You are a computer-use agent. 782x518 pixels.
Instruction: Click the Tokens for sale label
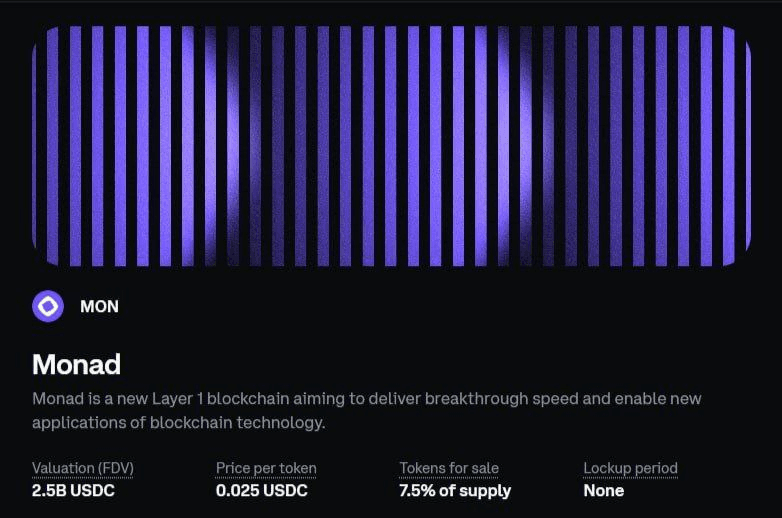(449, 468)
